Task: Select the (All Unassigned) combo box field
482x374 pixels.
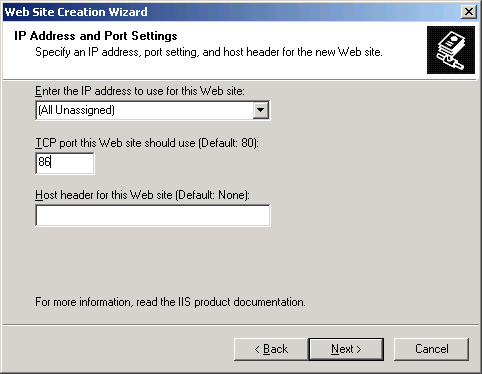Action: (x=153, y=110)
